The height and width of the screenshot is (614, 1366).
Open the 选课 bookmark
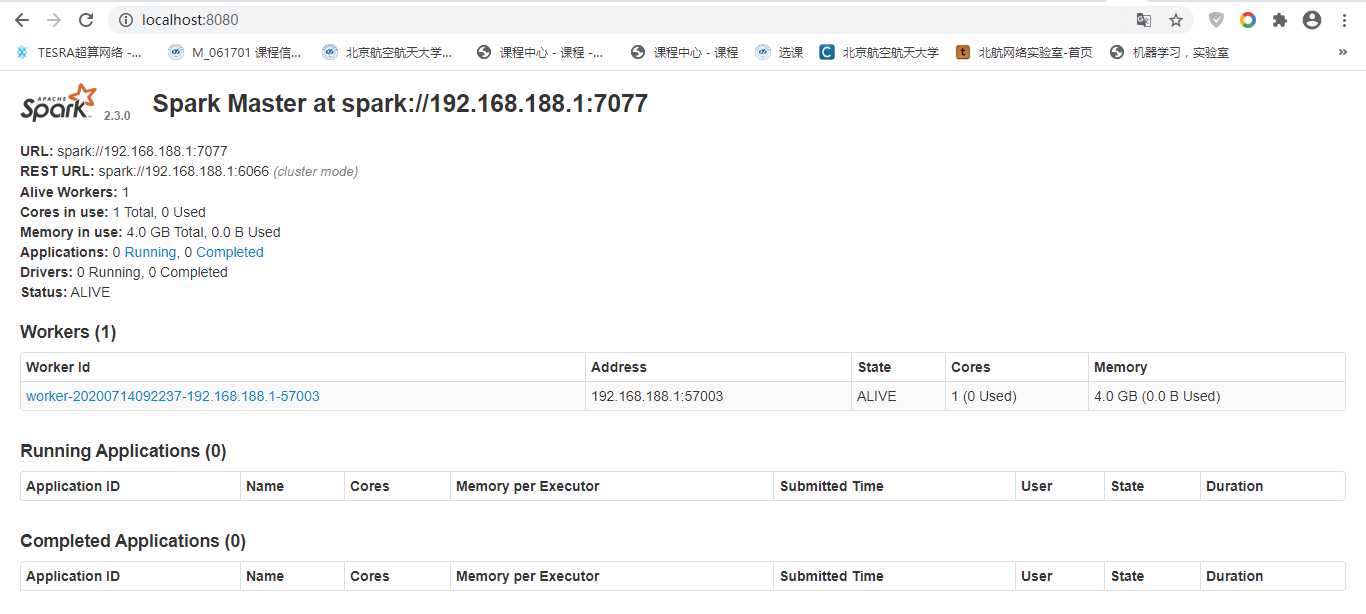(780, 52)
